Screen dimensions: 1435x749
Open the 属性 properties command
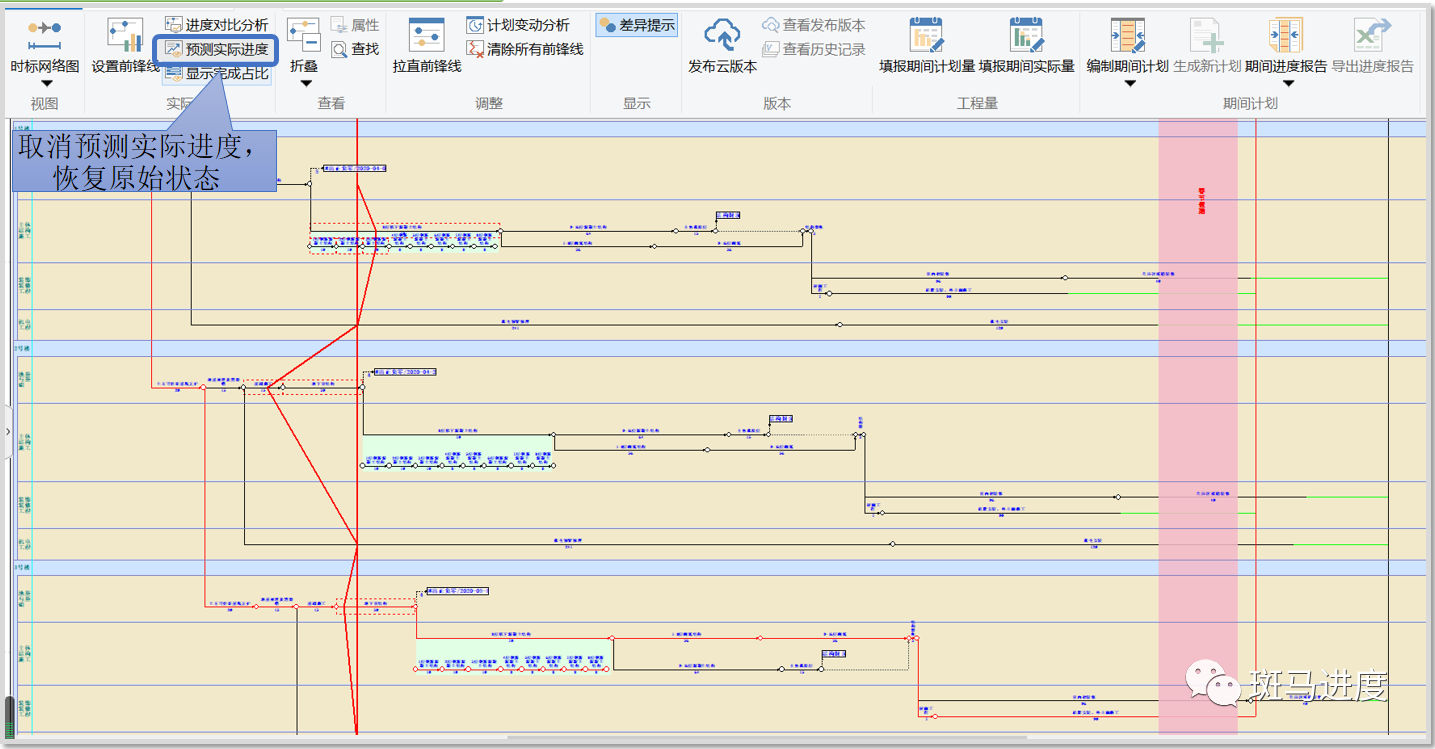(355, 25)
